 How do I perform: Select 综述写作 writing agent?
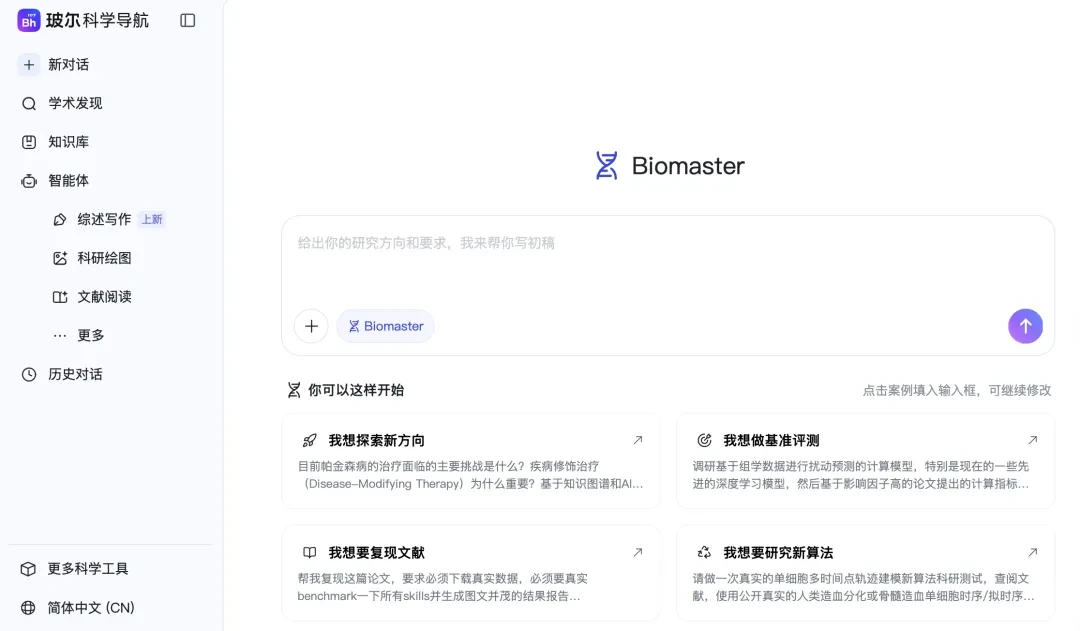tap(103, 219)
